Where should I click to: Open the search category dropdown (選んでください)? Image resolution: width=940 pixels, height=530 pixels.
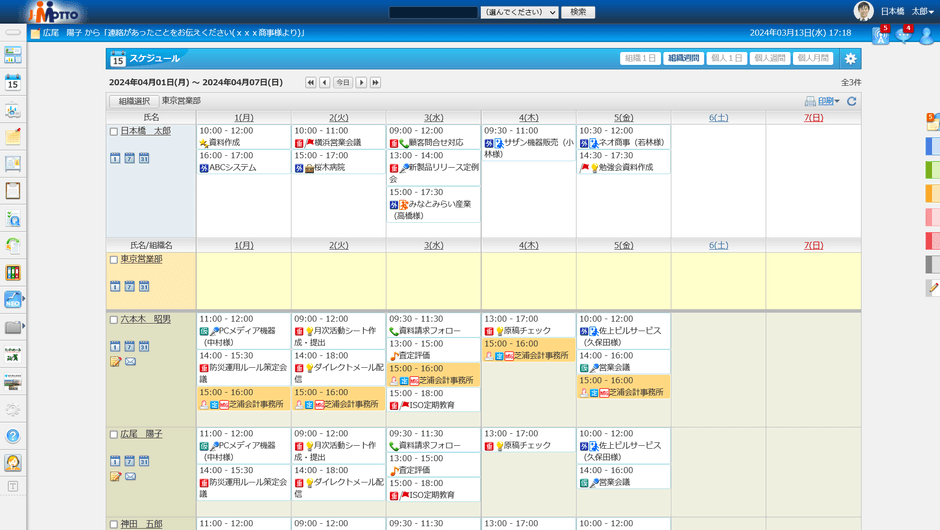[519, 12]
